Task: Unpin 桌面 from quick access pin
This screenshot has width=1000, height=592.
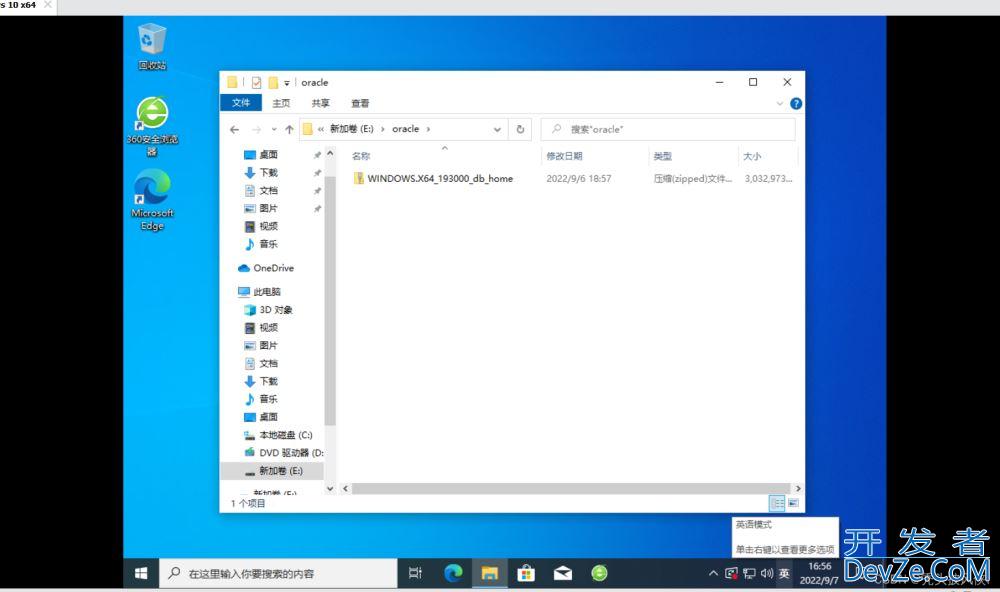Action: [x=317, y=155]
